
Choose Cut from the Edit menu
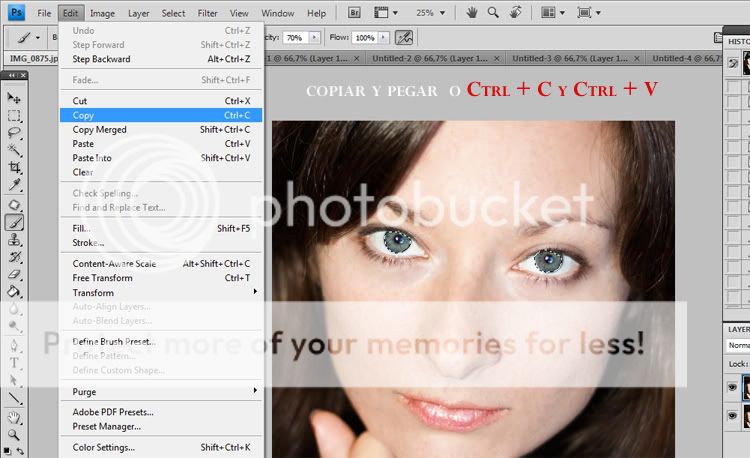tap(161, 101)
